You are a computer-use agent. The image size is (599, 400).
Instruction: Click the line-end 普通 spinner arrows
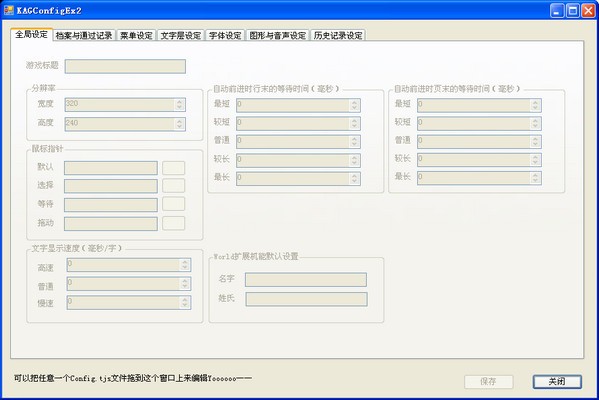[x=355, y=142]
